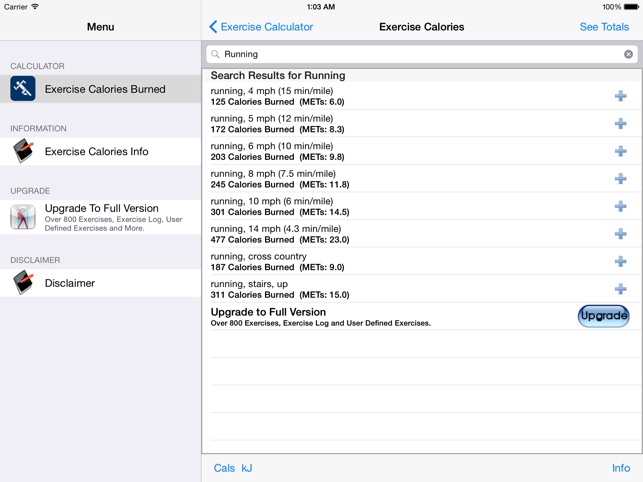Select 'running, 14 mph (4.3 min/mile)' row

pos(422,234)
